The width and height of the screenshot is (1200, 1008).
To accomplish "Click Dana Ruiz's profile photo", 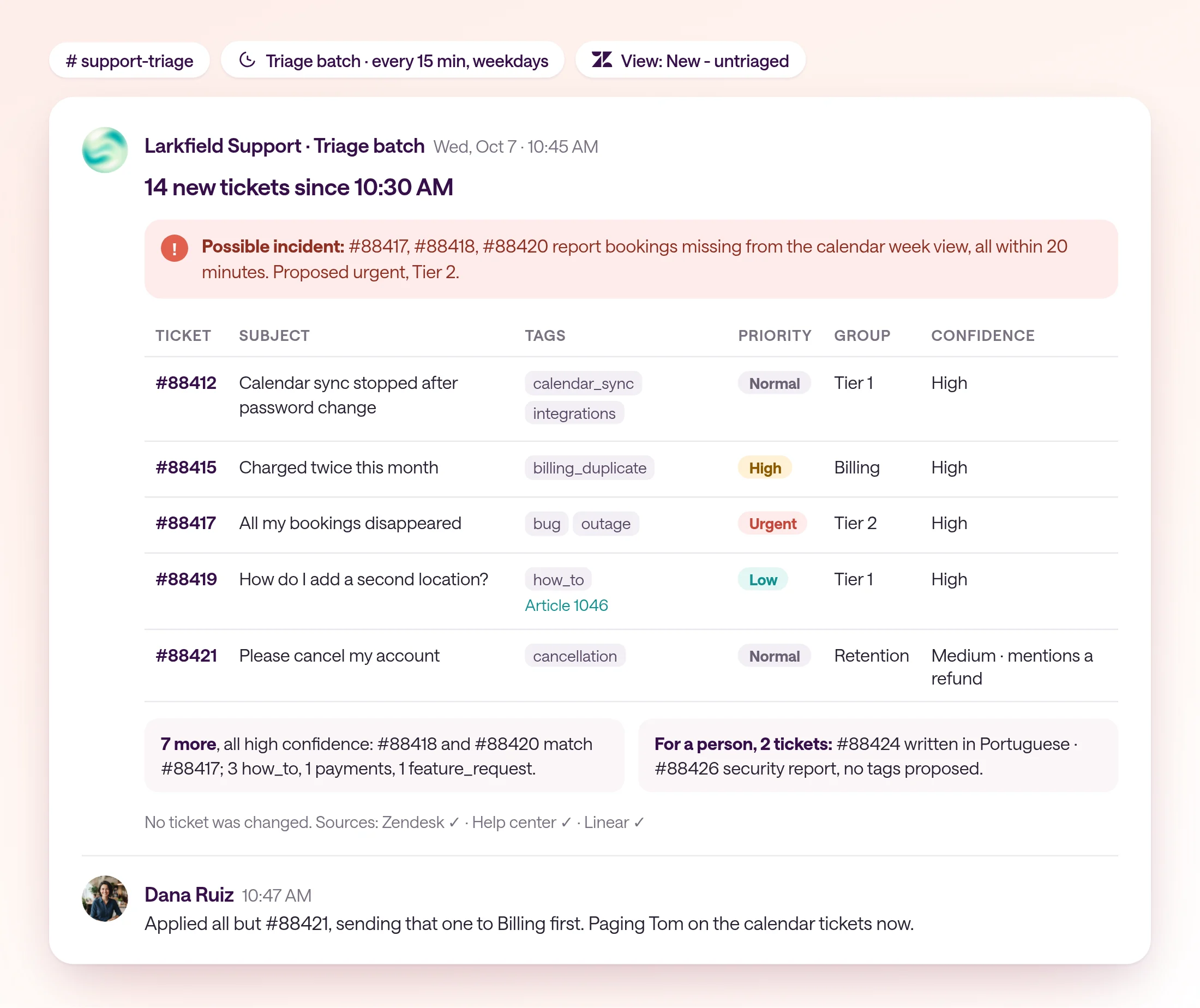I will 105,898.
